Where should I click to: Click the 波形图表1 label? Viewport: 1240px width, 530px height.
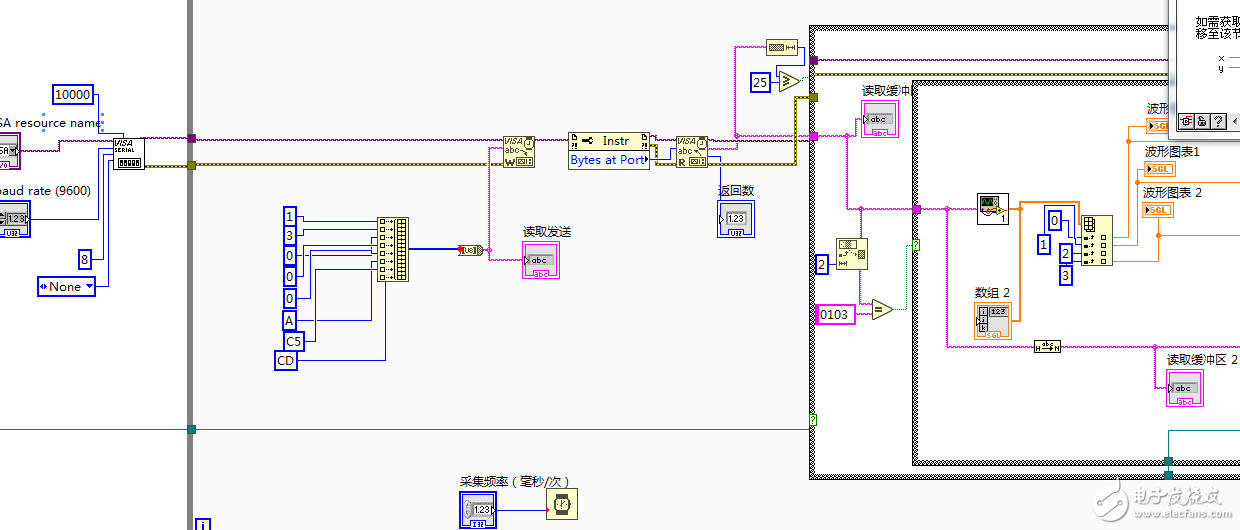[1172, 151]
